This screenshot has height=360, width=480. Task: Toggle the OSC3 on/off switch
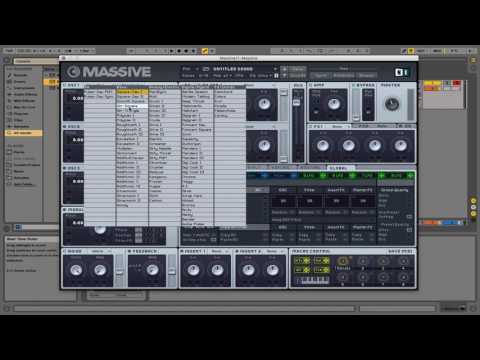tap(65, 168)
